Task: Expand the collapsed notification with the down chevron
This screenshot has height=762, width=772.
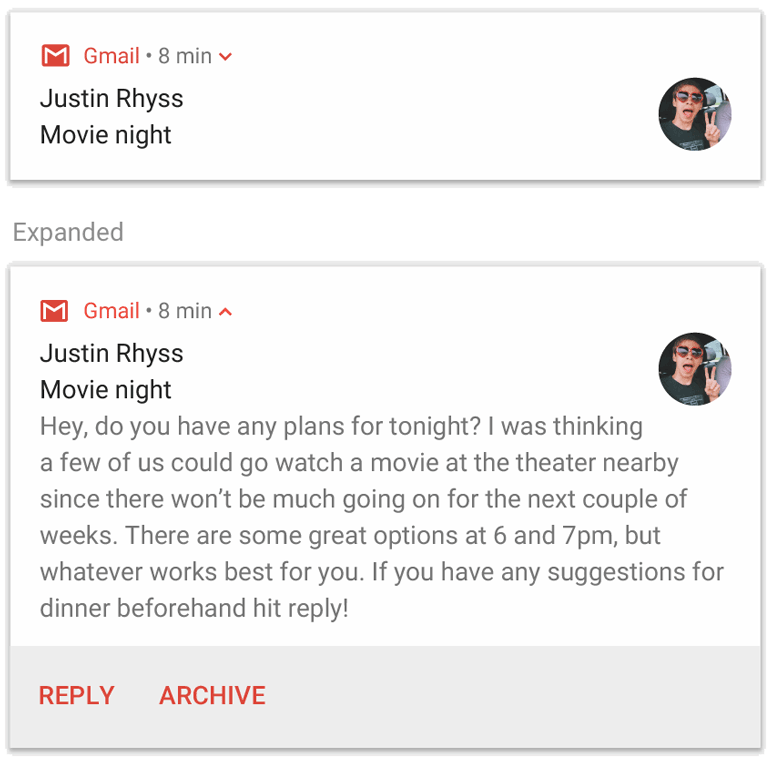Action: pos(226,57)
